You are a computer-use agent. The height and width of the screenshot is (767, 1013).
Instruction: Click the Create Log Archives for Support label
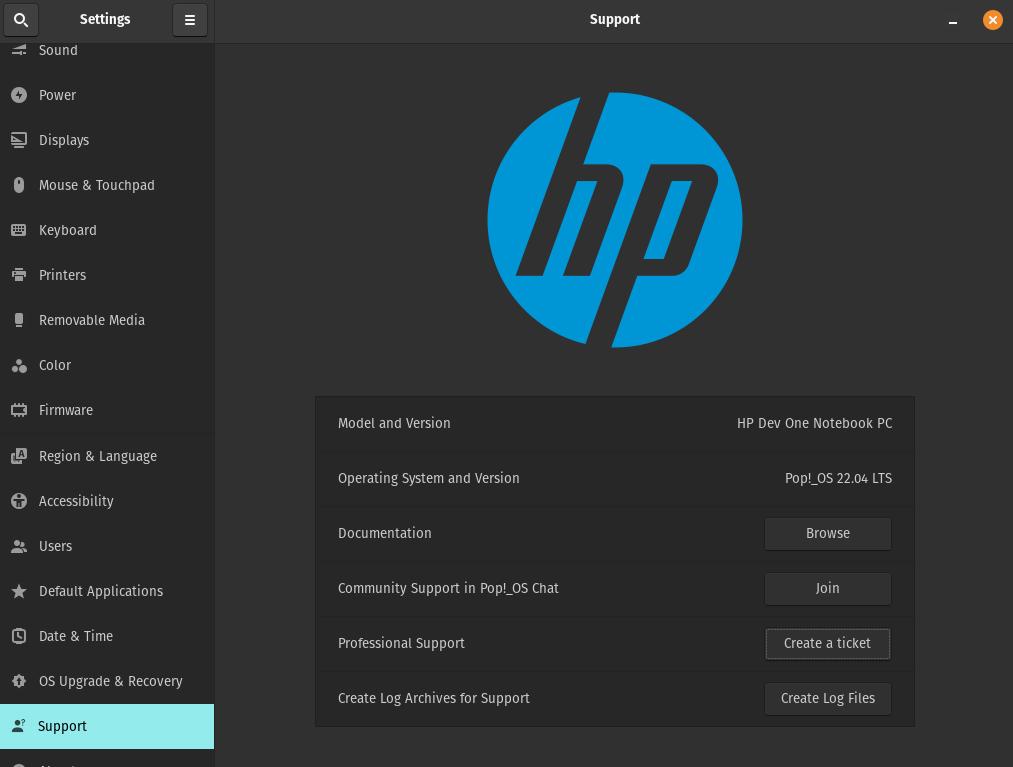pyautogui.click(x=433, y=699)
